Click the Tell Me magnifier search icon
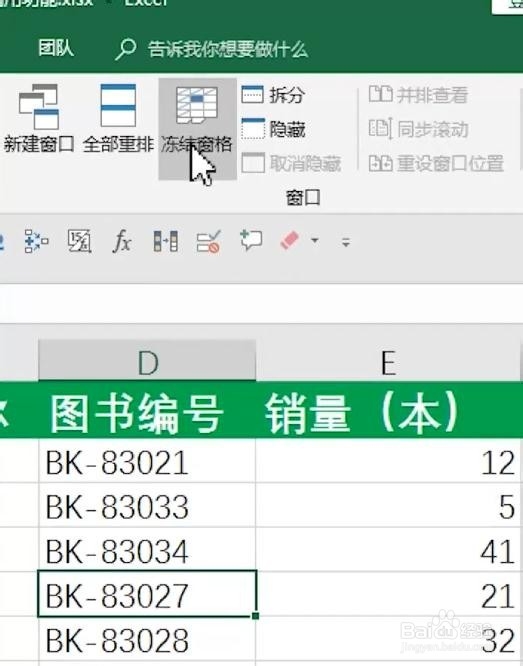The image size is (523, 666). 125,50
